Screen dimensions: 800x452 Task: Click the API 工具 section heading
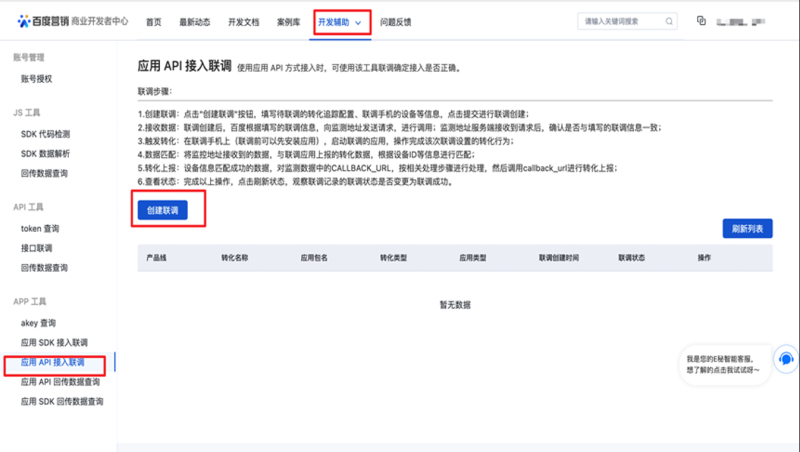[28, 207]
